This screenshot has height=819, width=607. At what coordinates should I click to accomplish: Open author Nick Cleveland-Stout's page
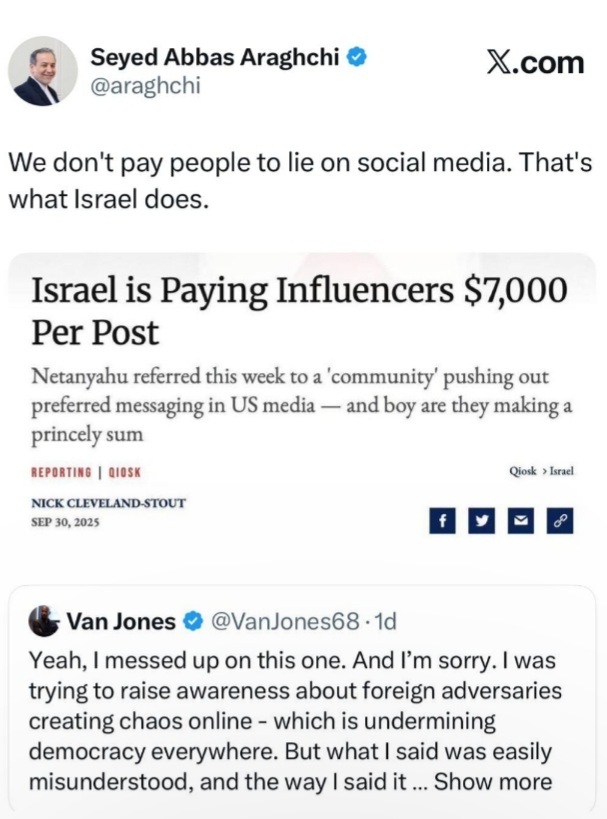coord(109,503)
